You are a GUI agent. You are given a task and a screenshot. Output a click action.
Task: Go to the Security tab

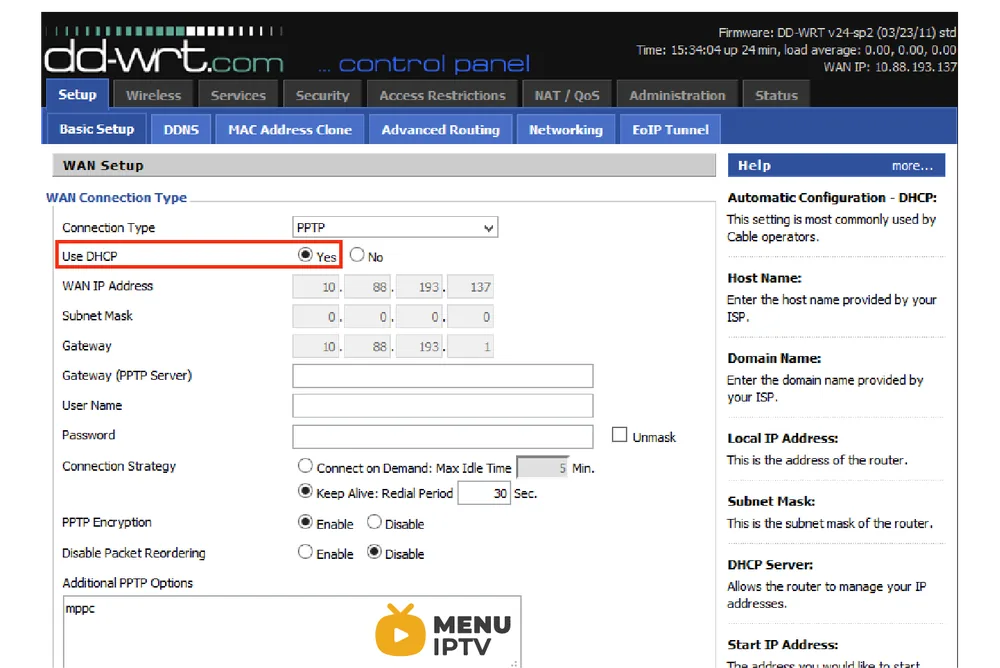pyautogui.click(x=322, y=96)
